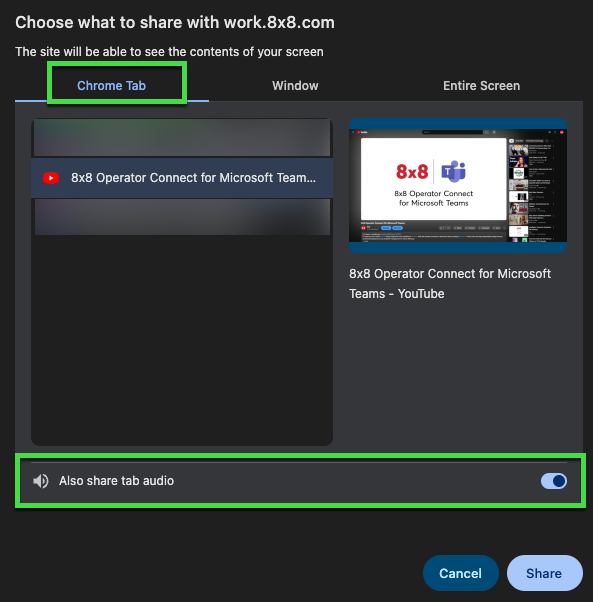Screen dimensions: 593x602
Task: Click the 8x8 logo in the preview
Action: [x=411, y=172]
